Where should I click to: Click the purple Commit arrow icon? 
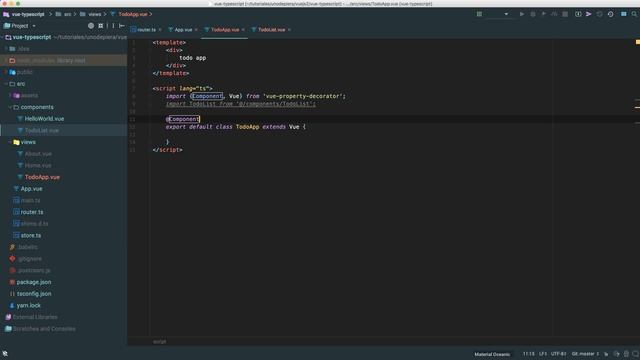589,14
